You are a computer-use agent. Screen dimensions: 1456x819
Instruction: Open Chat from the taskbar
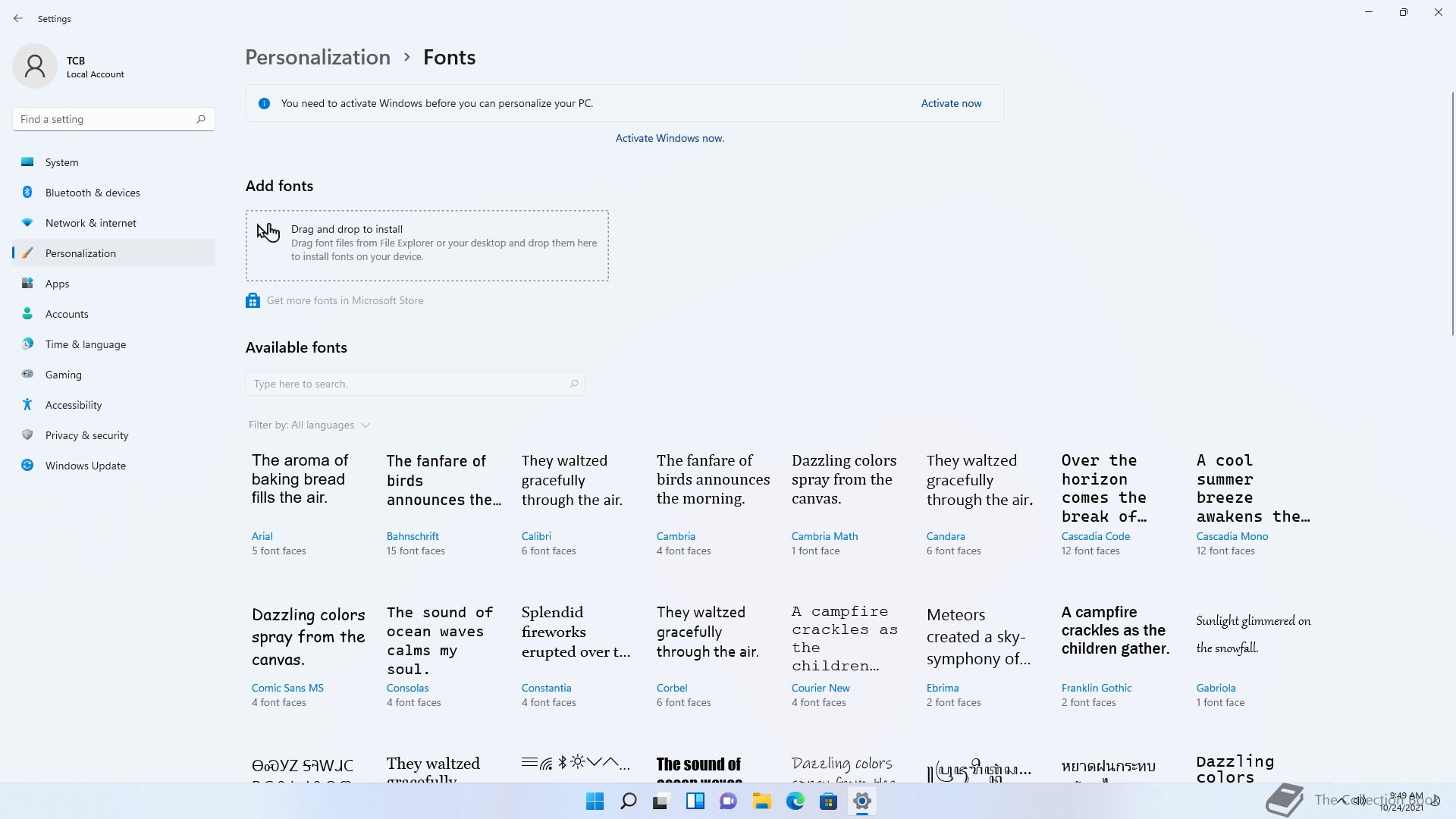tap(729, 801)
